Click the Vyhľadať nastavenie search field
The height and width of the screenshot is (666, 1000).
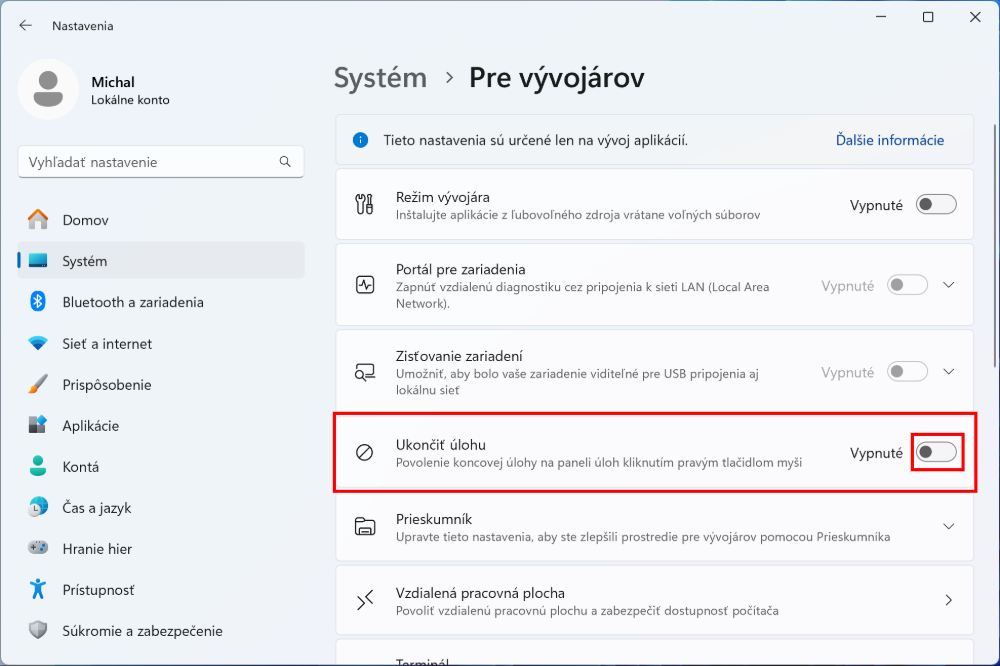coord(161,162)
